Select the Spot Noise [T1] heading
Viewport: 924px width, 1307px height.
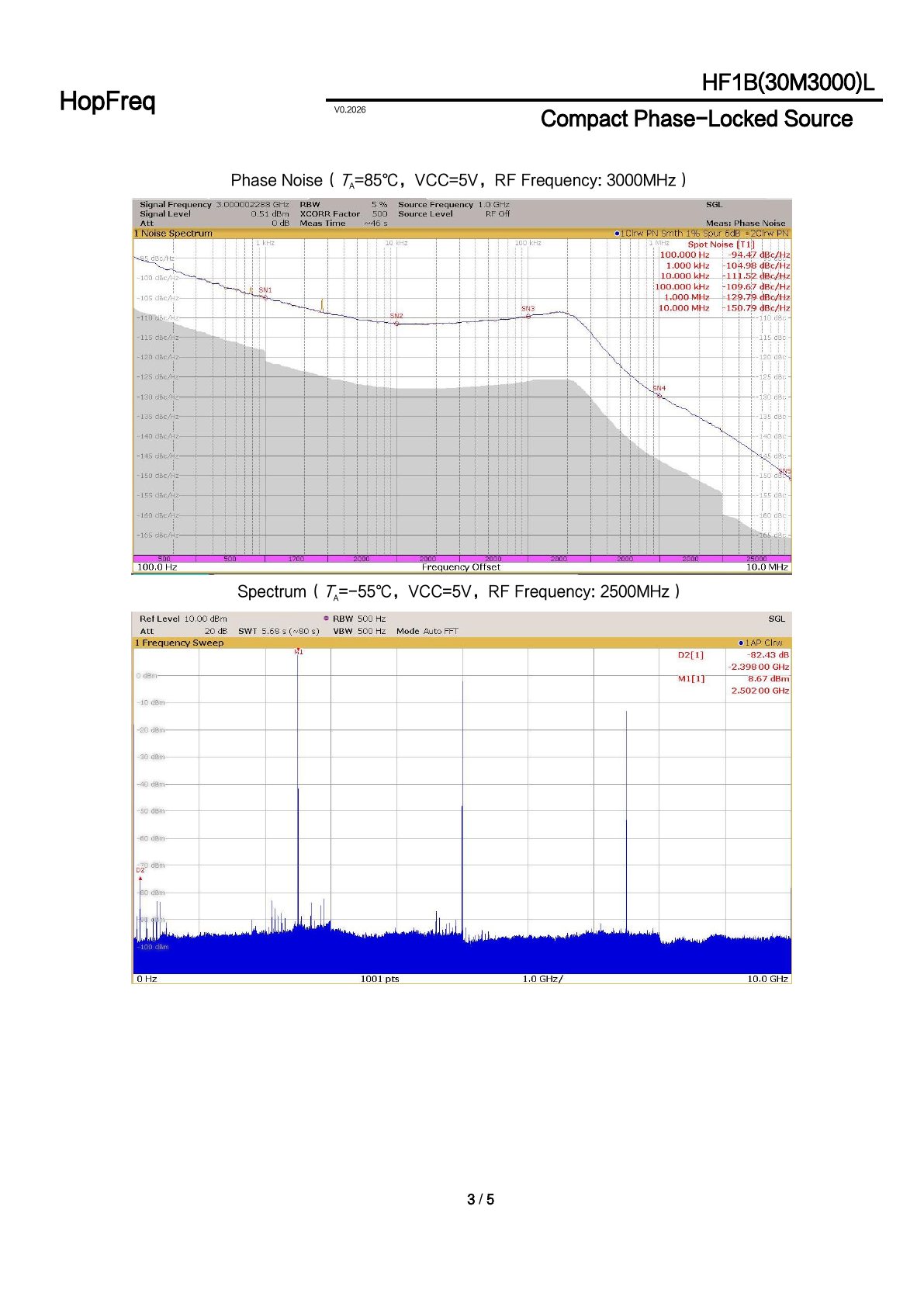(x=721, y=244)
